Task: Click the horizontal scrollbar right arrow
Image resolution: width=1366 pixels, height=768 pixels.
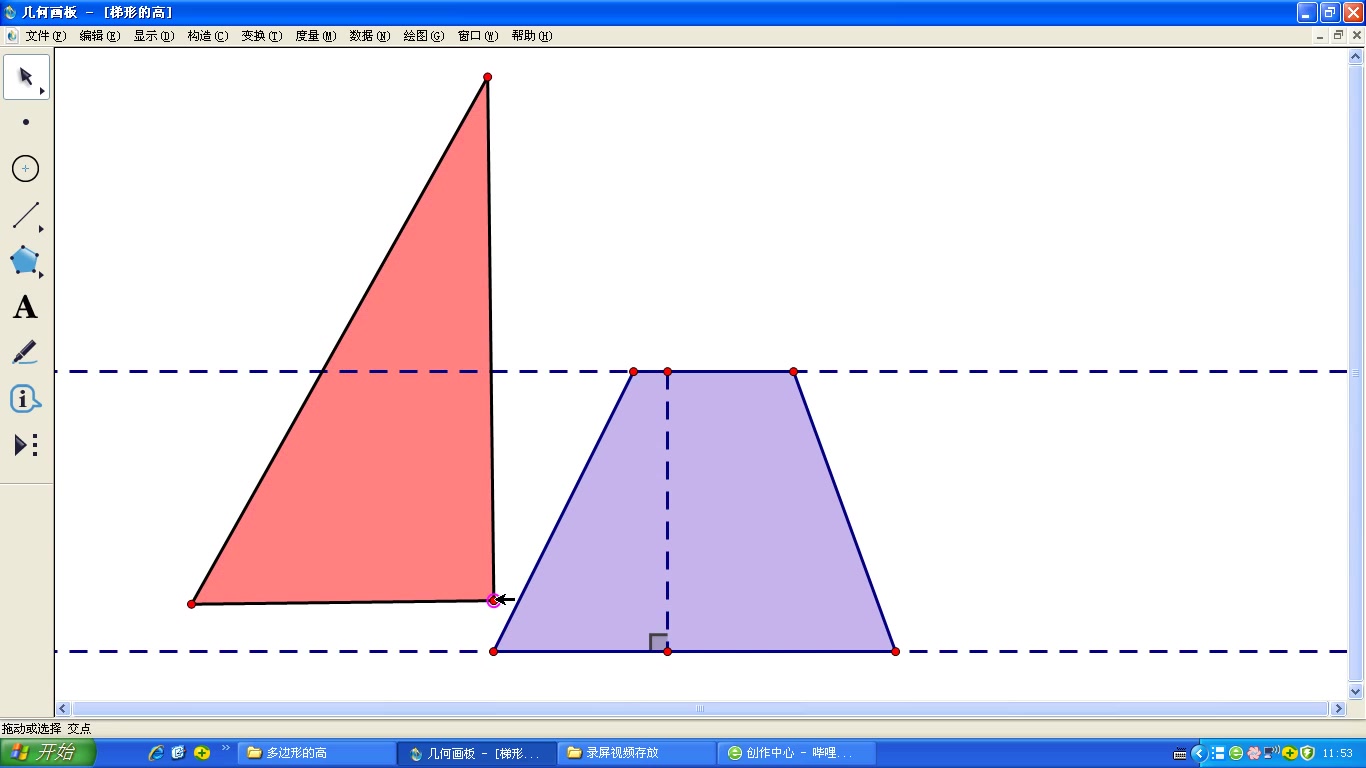Action: 1339,709
